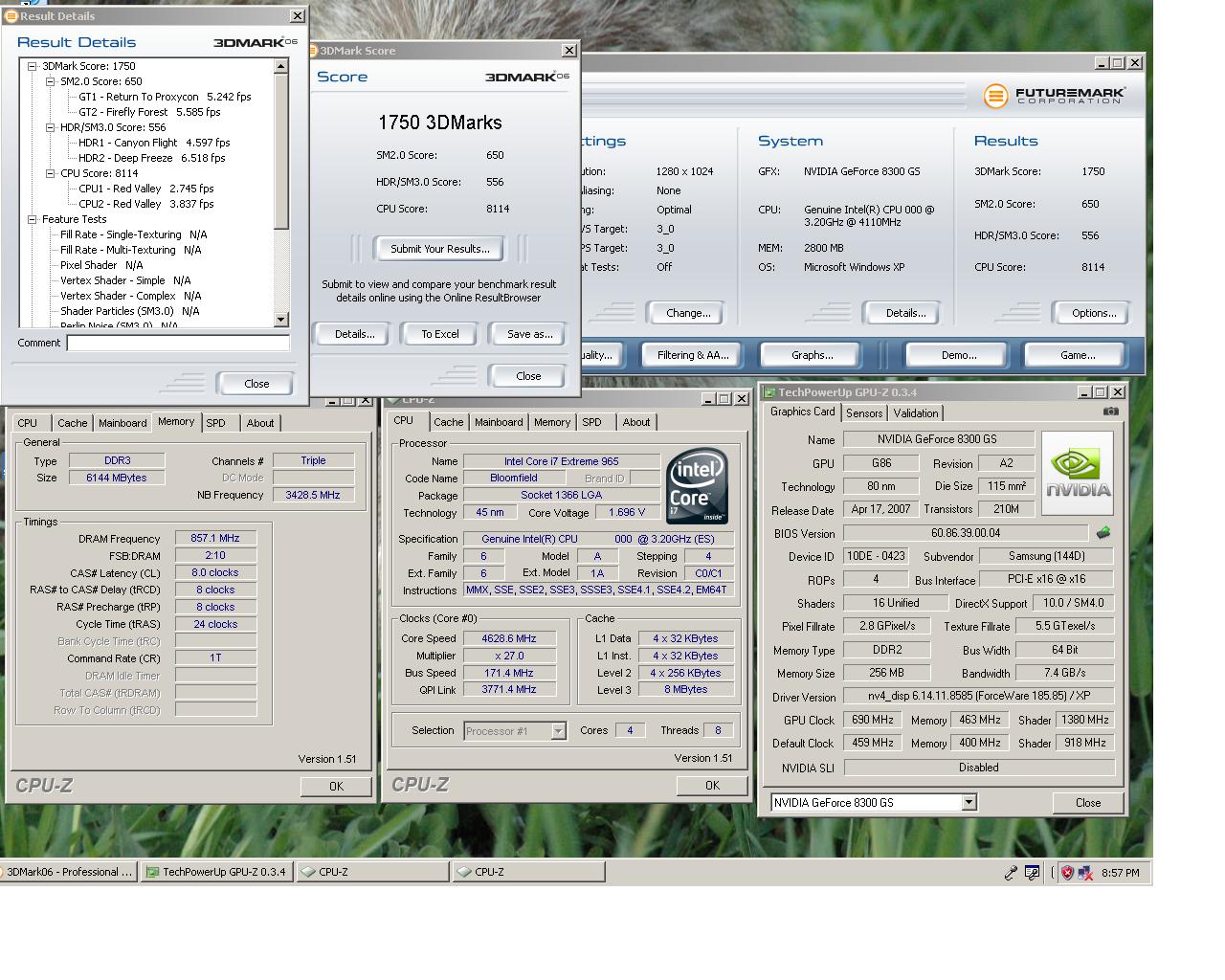Click the Comment input field
1225x980 pixels.
[178, 343]
